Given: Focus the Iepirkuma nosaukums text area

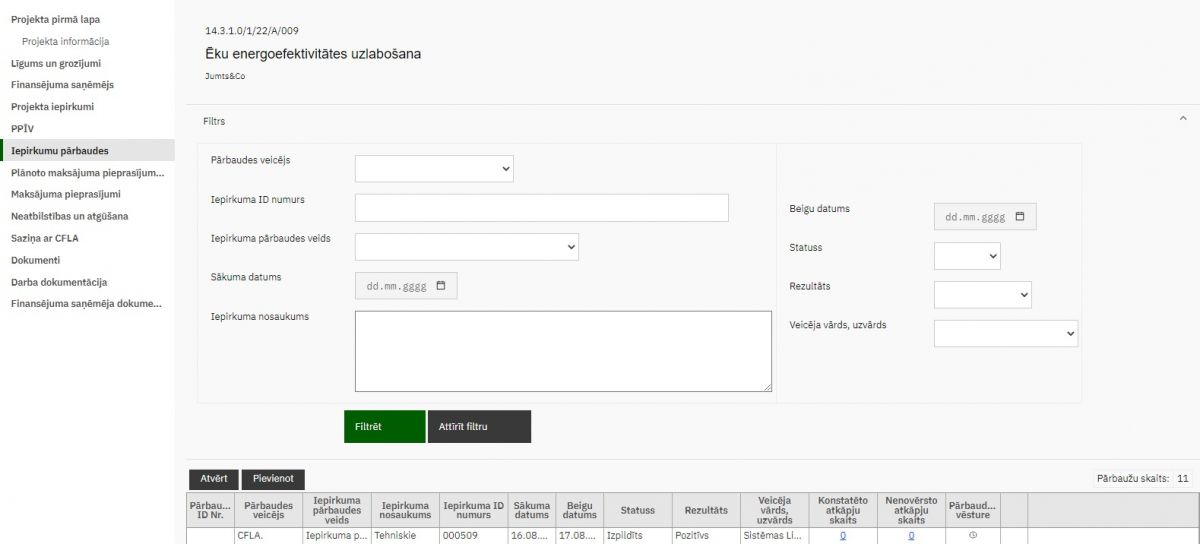Looking at the screenshot, I should click(x=562, y=351).
